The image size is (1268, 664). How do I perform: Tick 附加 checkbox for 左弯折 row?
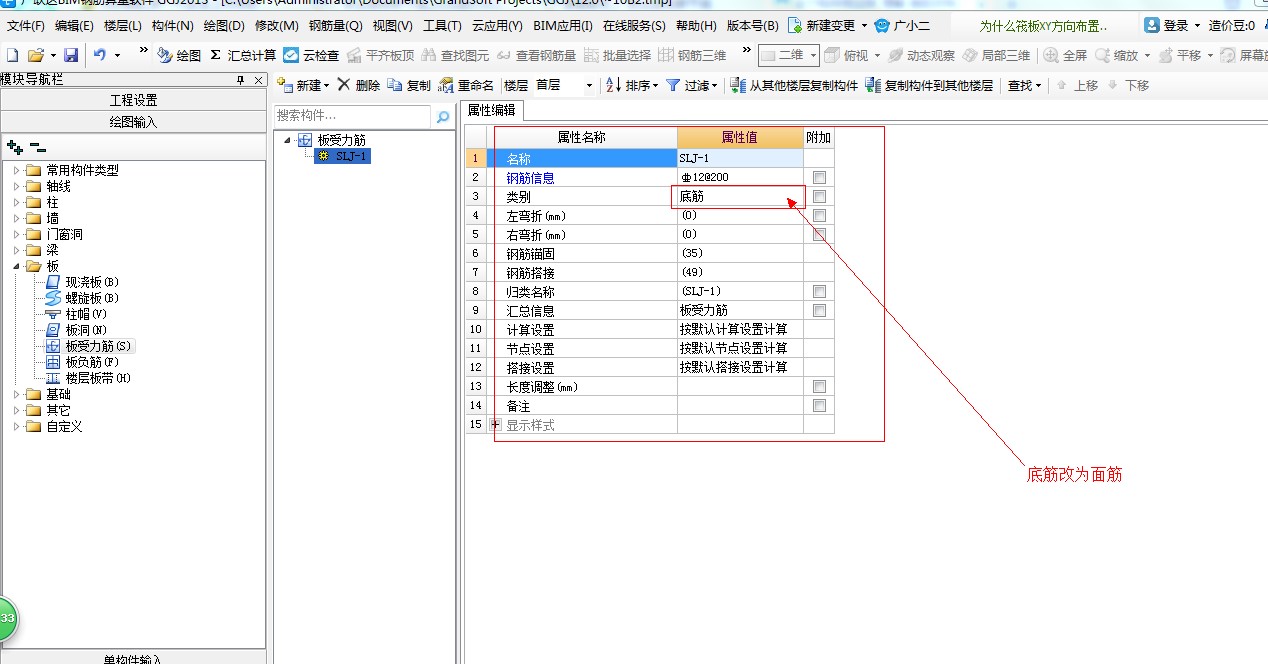819,215
